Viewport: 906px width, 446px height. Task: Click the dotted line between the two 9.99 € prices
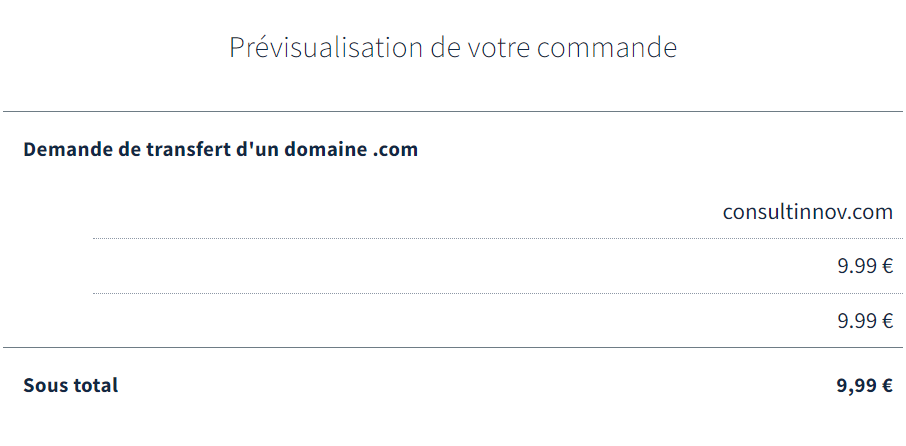[498, 293]
